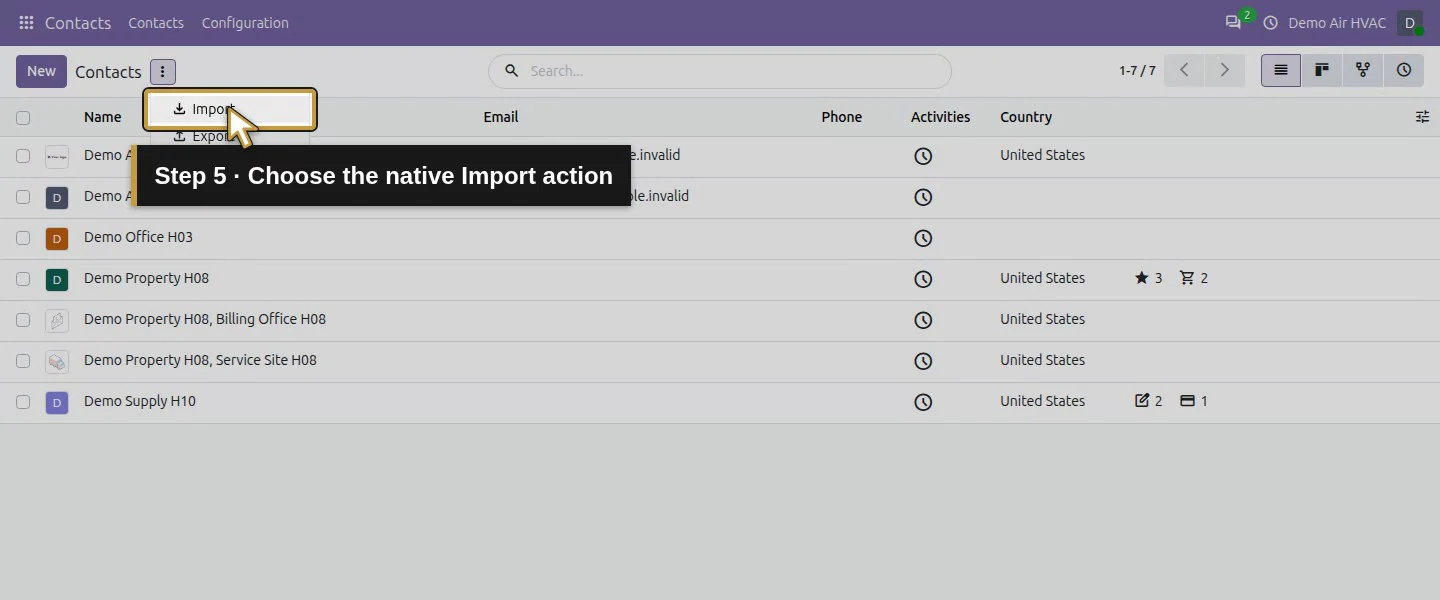The height and width of the screenshot is (600, 1440).
Task: Open the optional columns adjust icon
Action: (1422, 117)
